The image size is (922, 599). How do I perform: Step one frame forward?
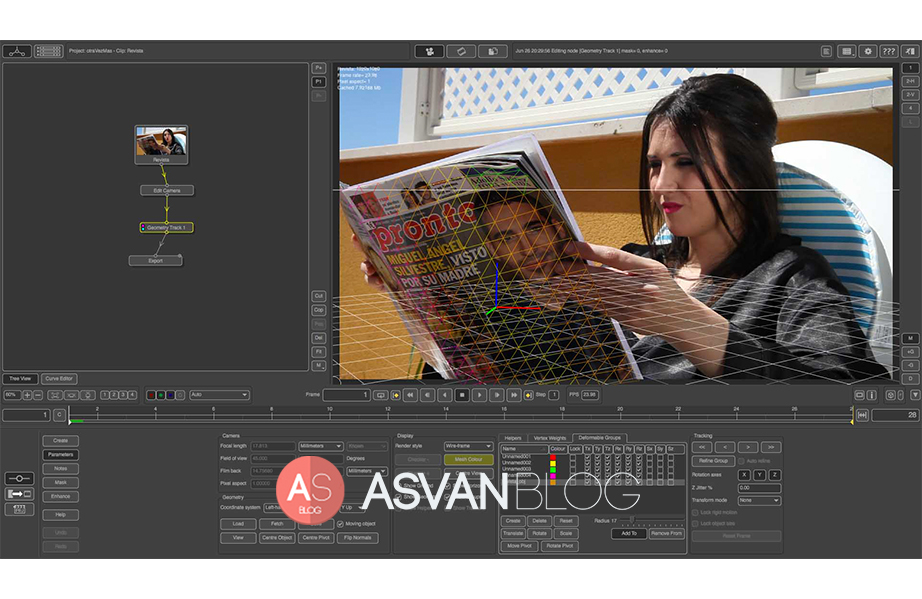[497, 395]
